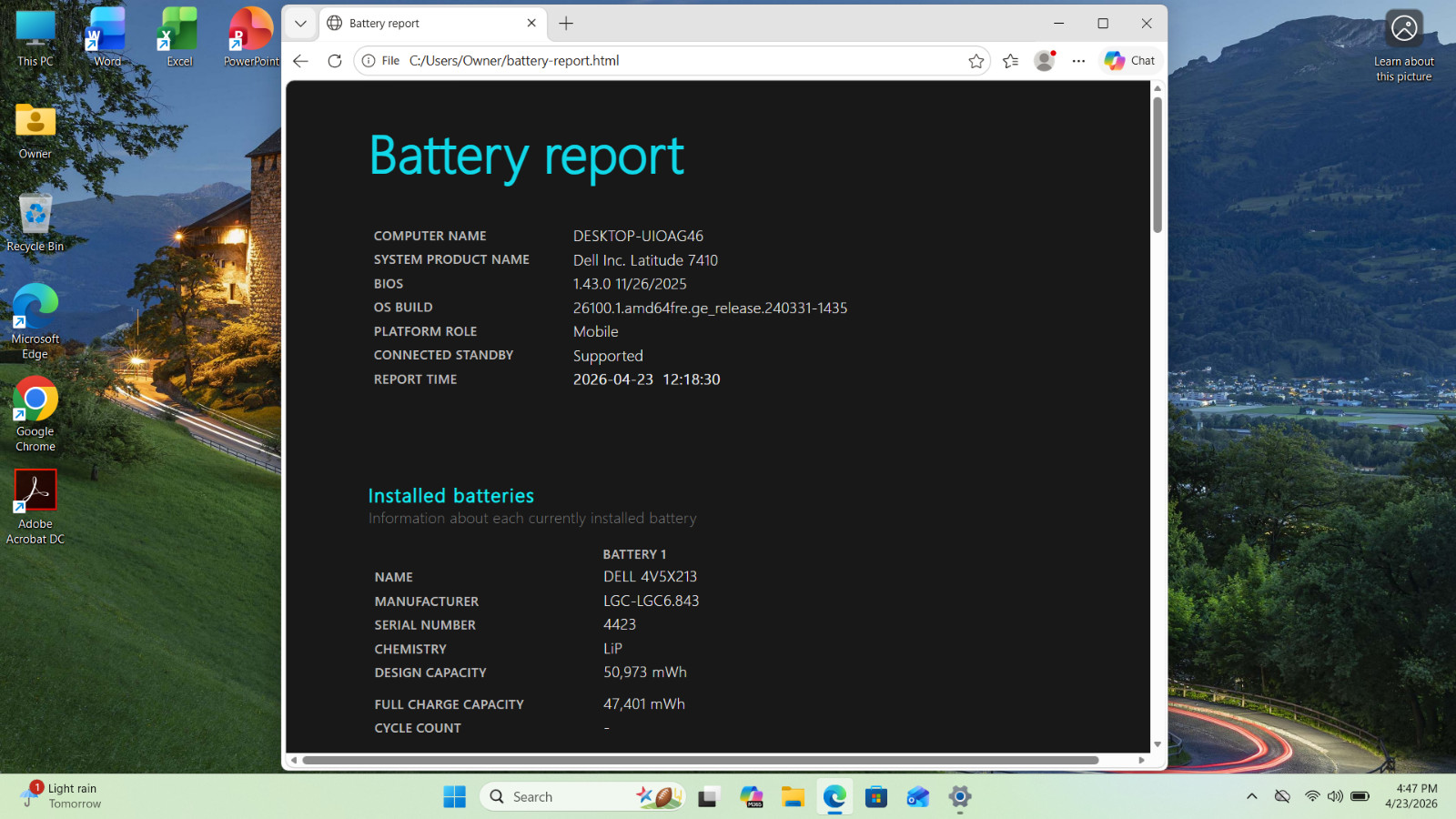Open the tab actions dropdown

point(300,24)
